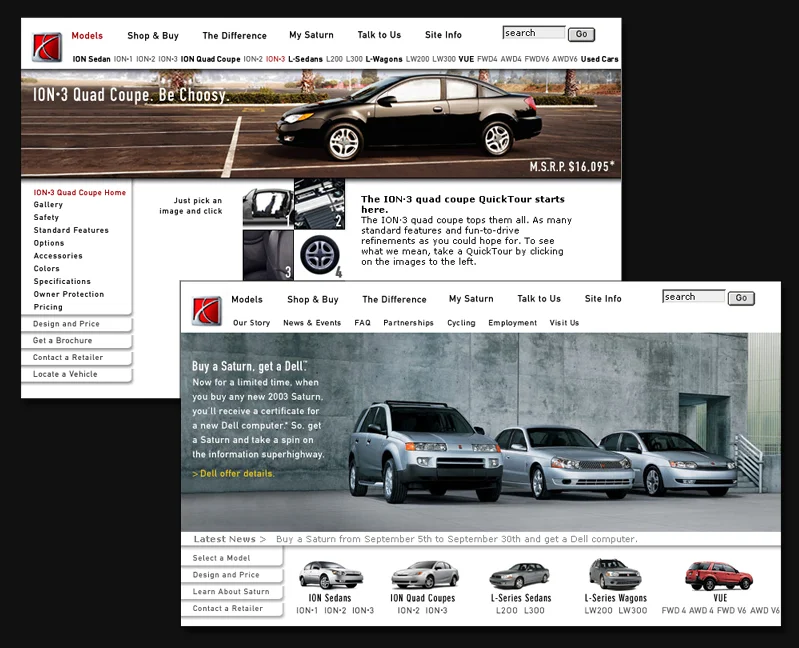
Task: Click the Get a Brochure button
Action: 76,341
